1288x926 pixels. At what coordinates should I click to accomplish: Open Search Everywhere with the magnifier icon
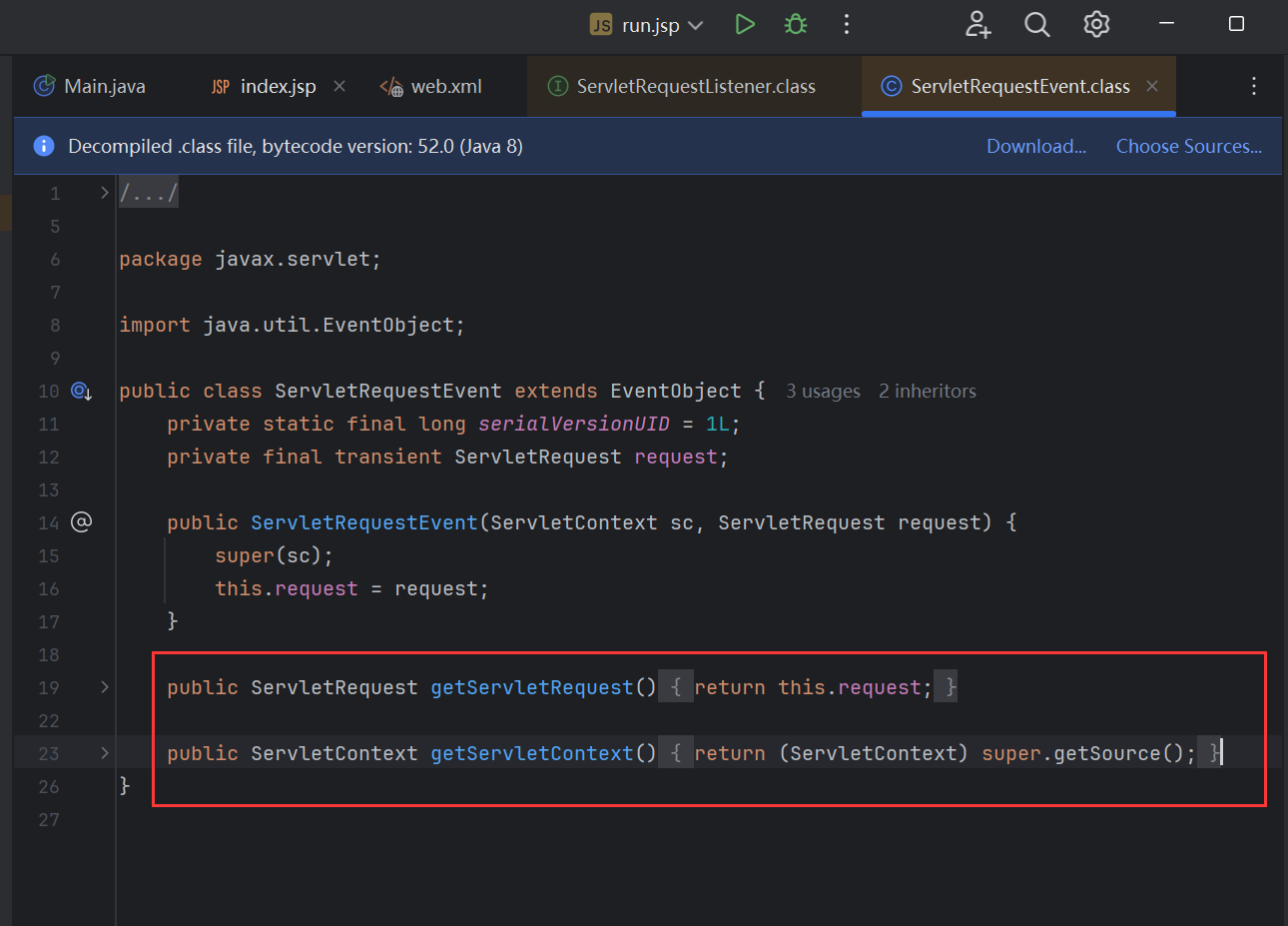(1037, 24)
